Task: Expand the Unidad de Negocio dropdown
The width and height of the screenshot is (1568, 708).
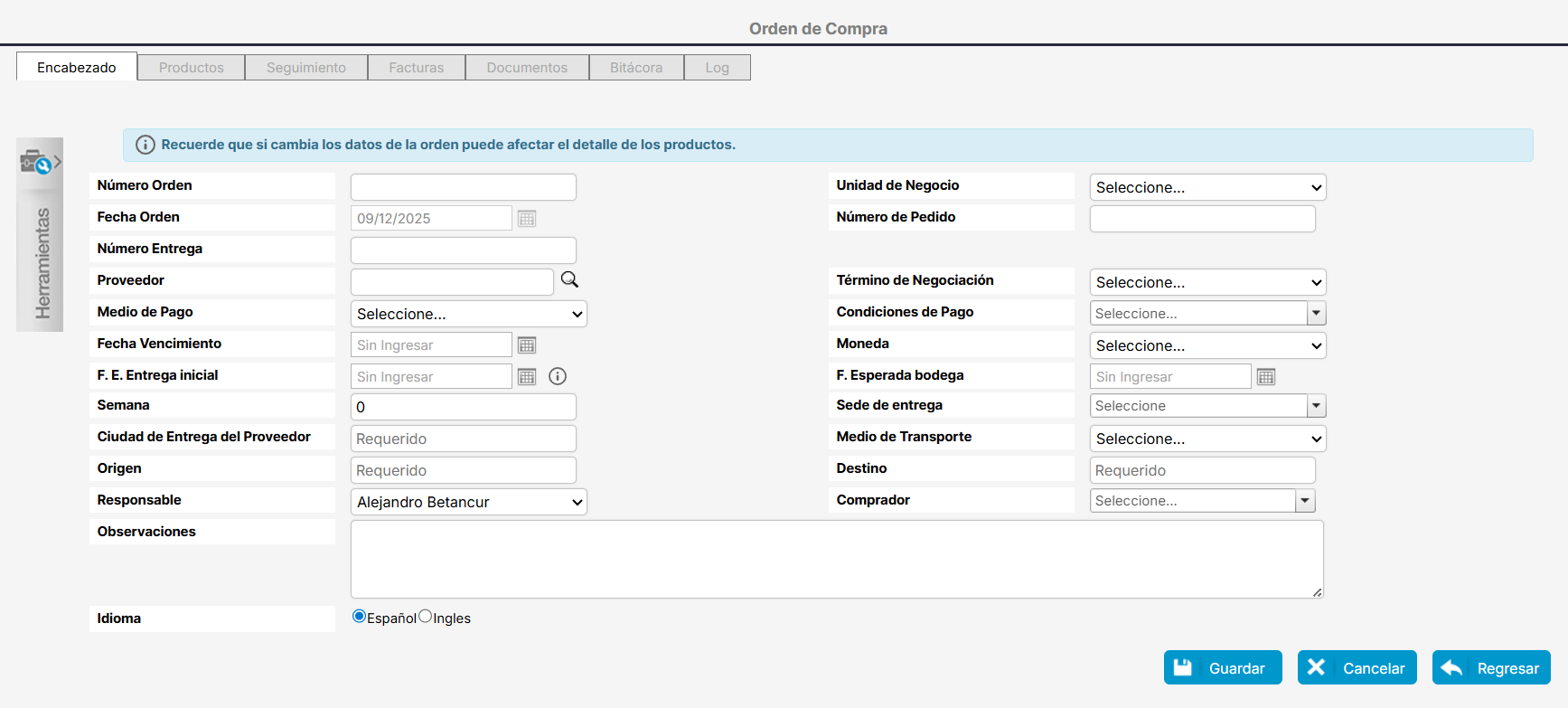Action: [1207, 188]
